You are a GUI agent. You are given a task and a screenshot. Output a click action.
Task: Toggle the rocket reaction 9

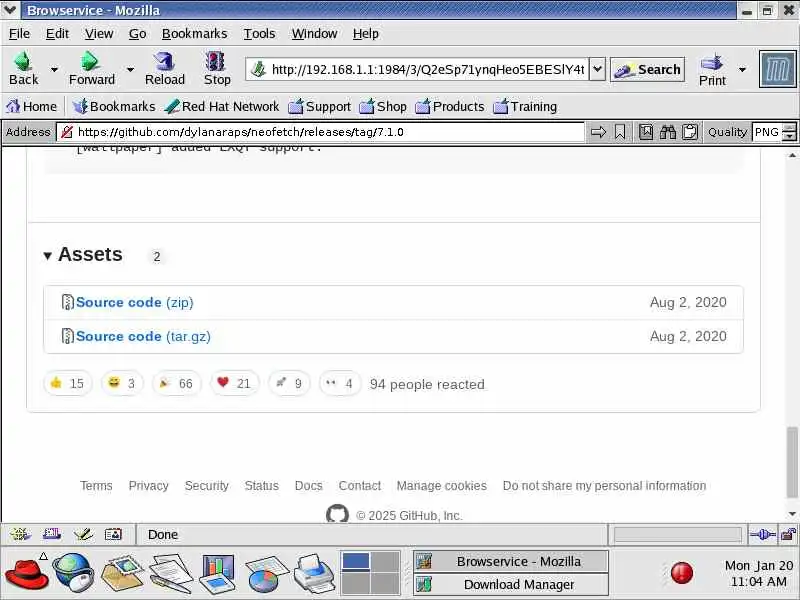[289, 384]
